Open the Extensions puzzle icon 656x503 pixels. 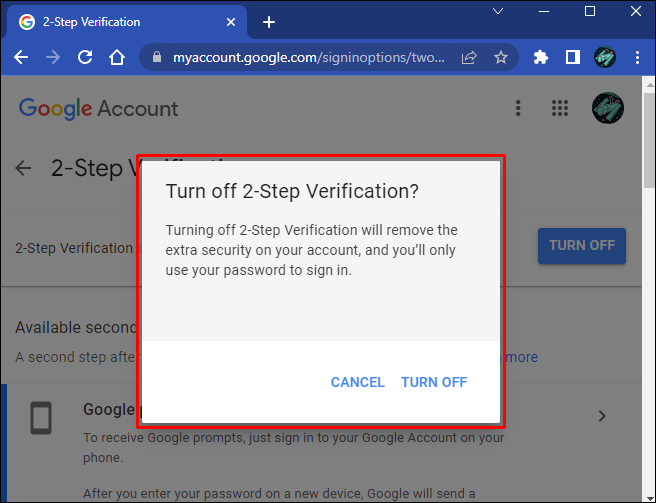click(541, 58)
